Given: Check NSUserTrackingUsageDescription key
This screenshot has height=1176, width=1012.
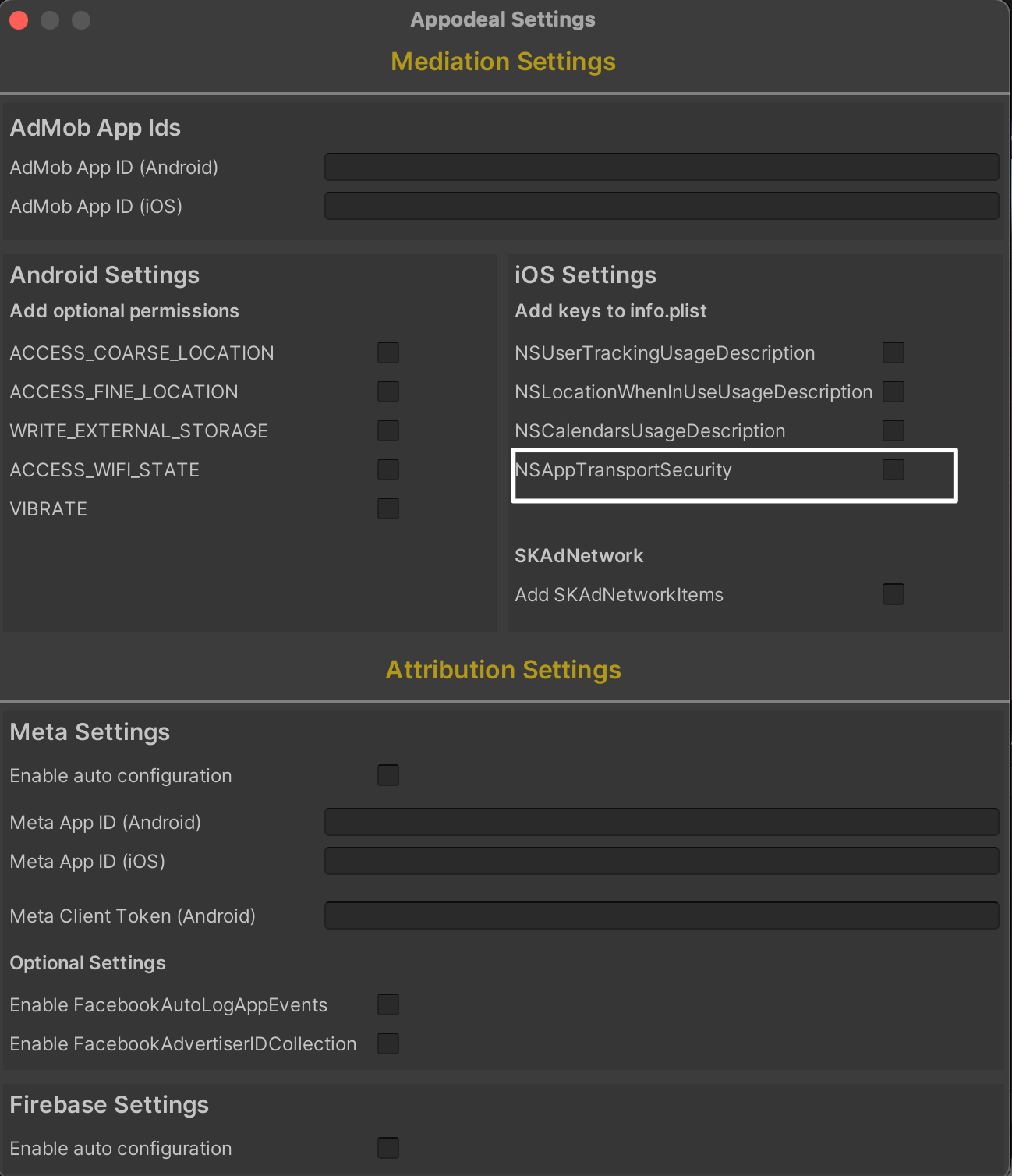Looking at the screenshot, I should pyautogui.click(x=893, y=352).
